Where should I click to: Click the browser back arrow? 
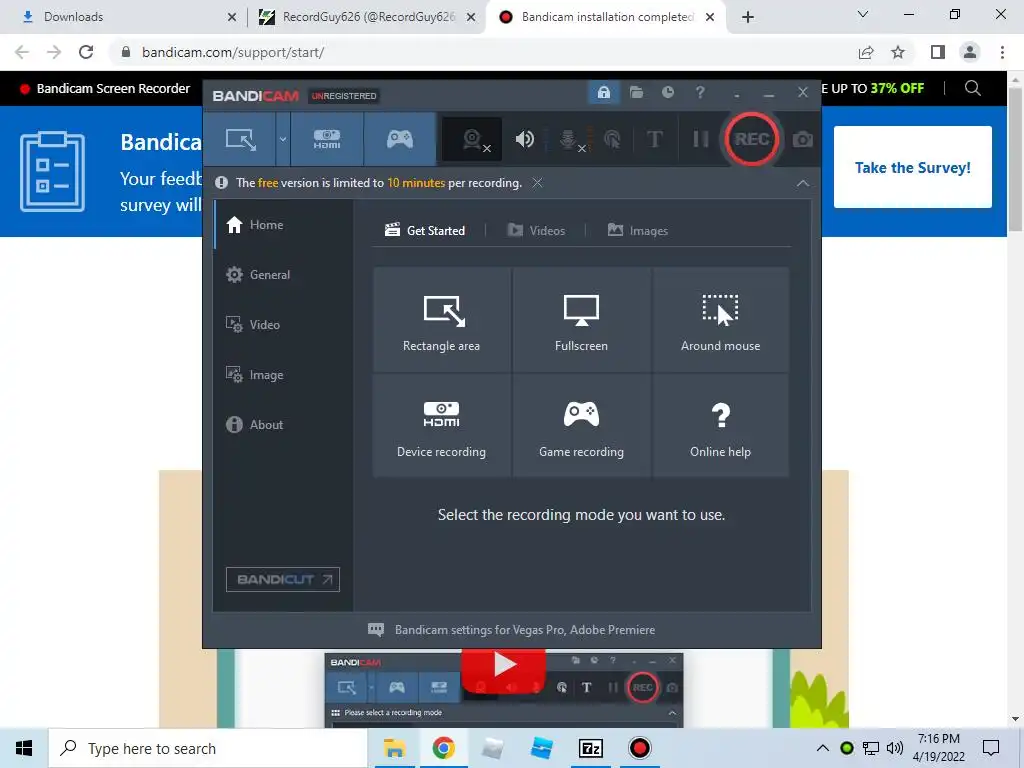pyautogui.click(x=22, y=52)
